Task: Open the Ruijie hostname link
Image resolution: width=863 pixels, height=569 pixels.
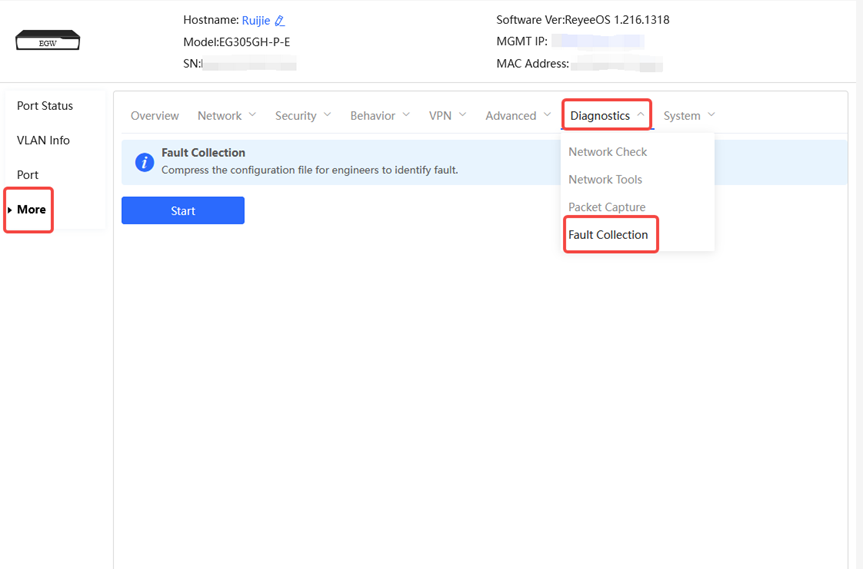Action: tap(256, 21)
